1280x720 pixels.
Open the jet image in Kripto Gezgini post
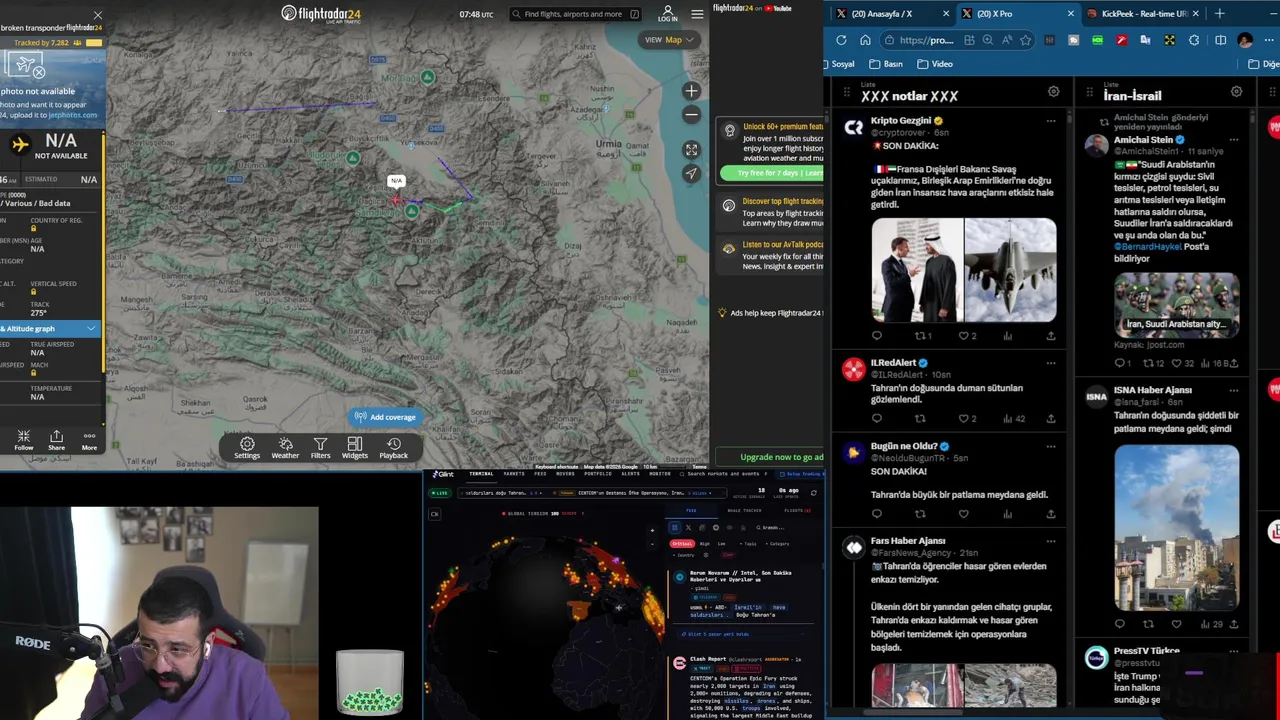tap(1010, 270)
